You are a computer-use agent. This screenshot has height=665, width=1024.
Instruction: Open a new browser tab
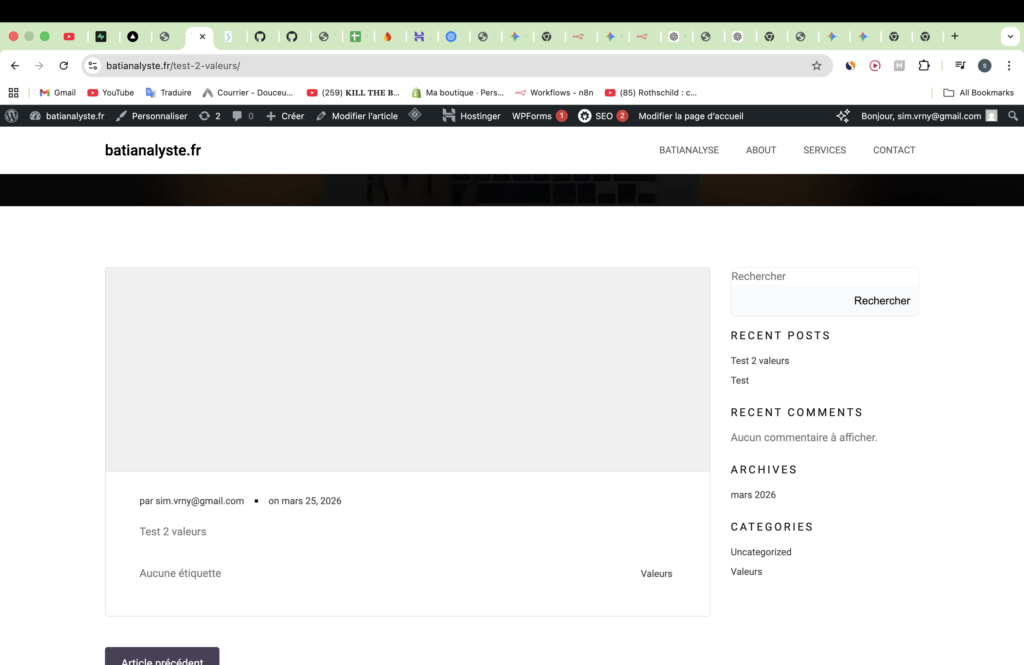(954, 36)
